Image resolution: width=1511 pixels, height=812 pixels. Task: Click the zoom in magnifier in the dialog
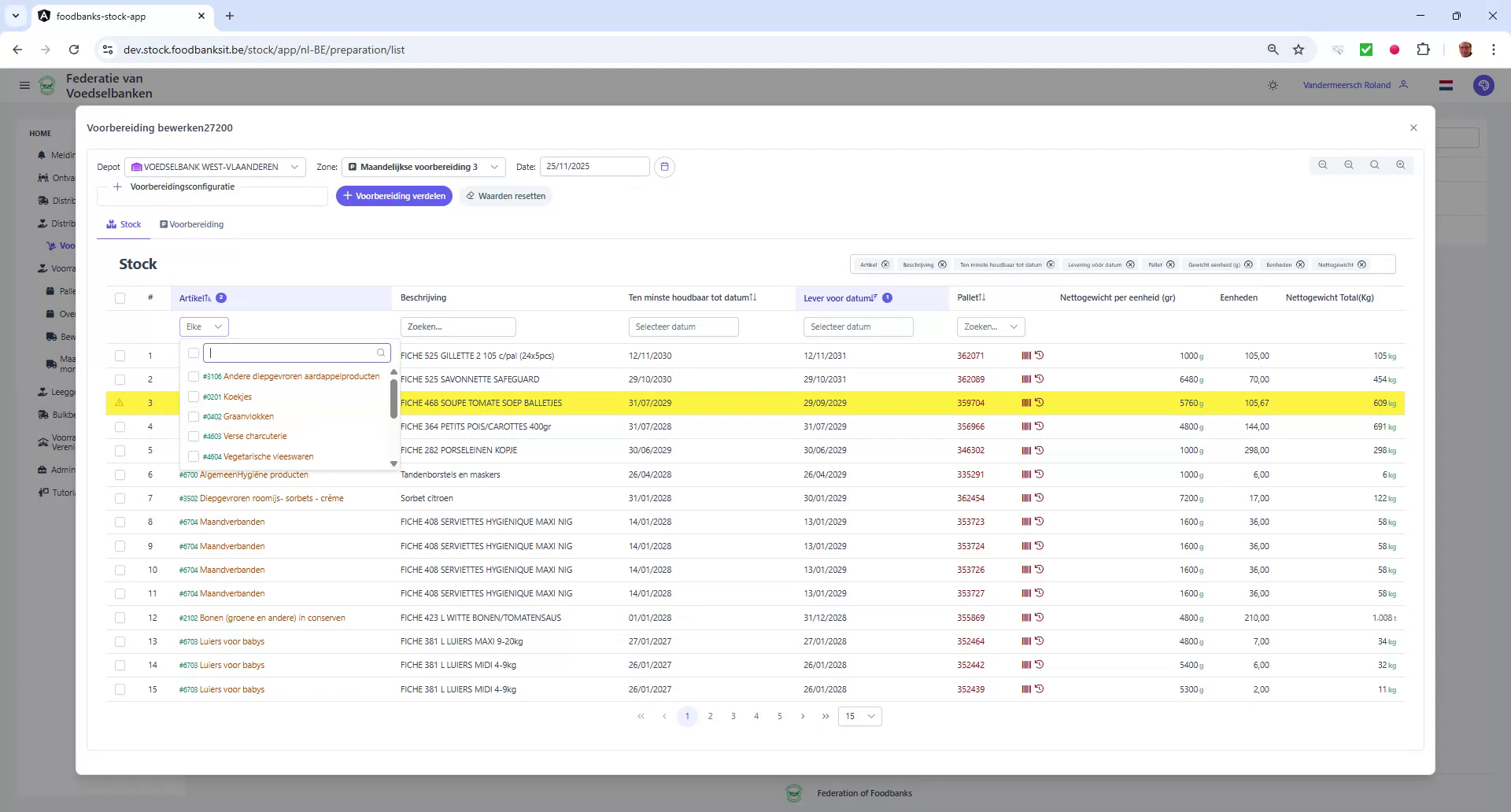pos(1401,165)
